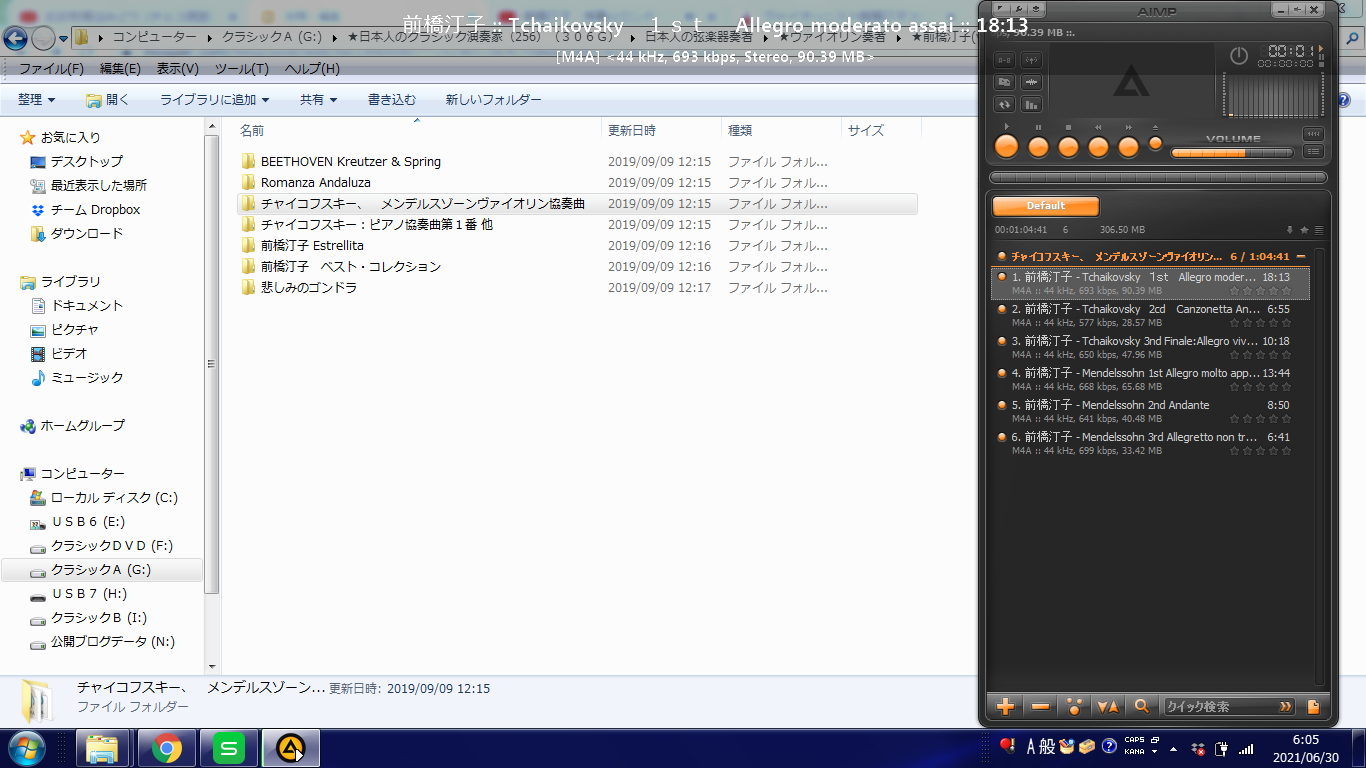This screenshot has width=1366, height=768.
Task: Stop playback in AIMP
Action: [1068, 146]
